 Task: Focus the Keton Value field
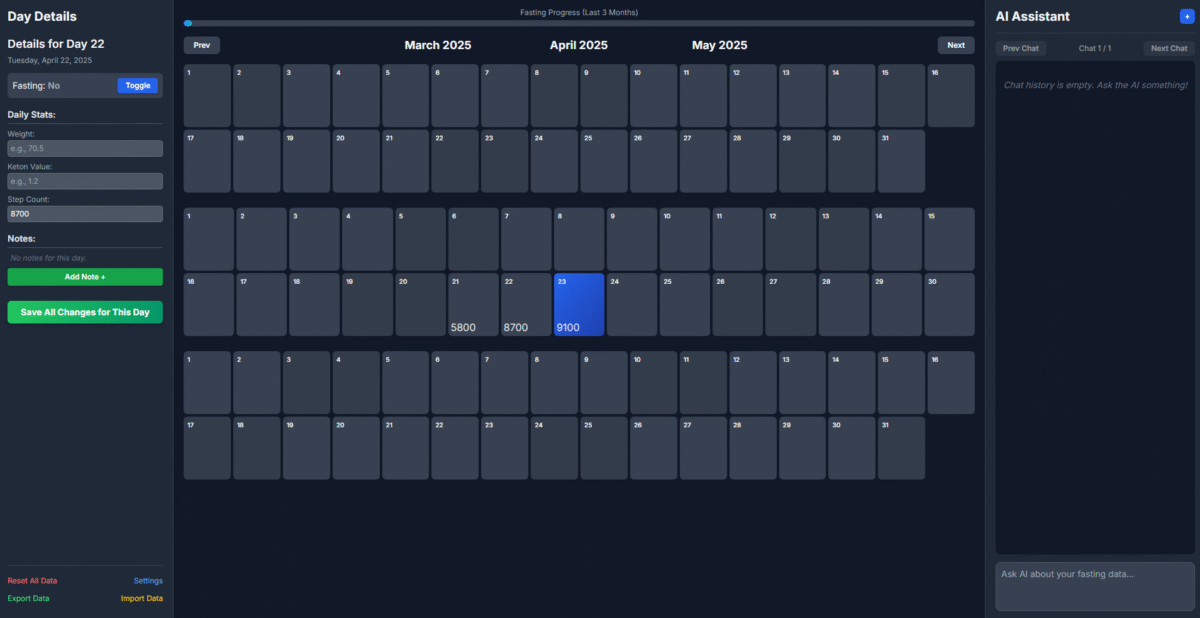[85, 181]
